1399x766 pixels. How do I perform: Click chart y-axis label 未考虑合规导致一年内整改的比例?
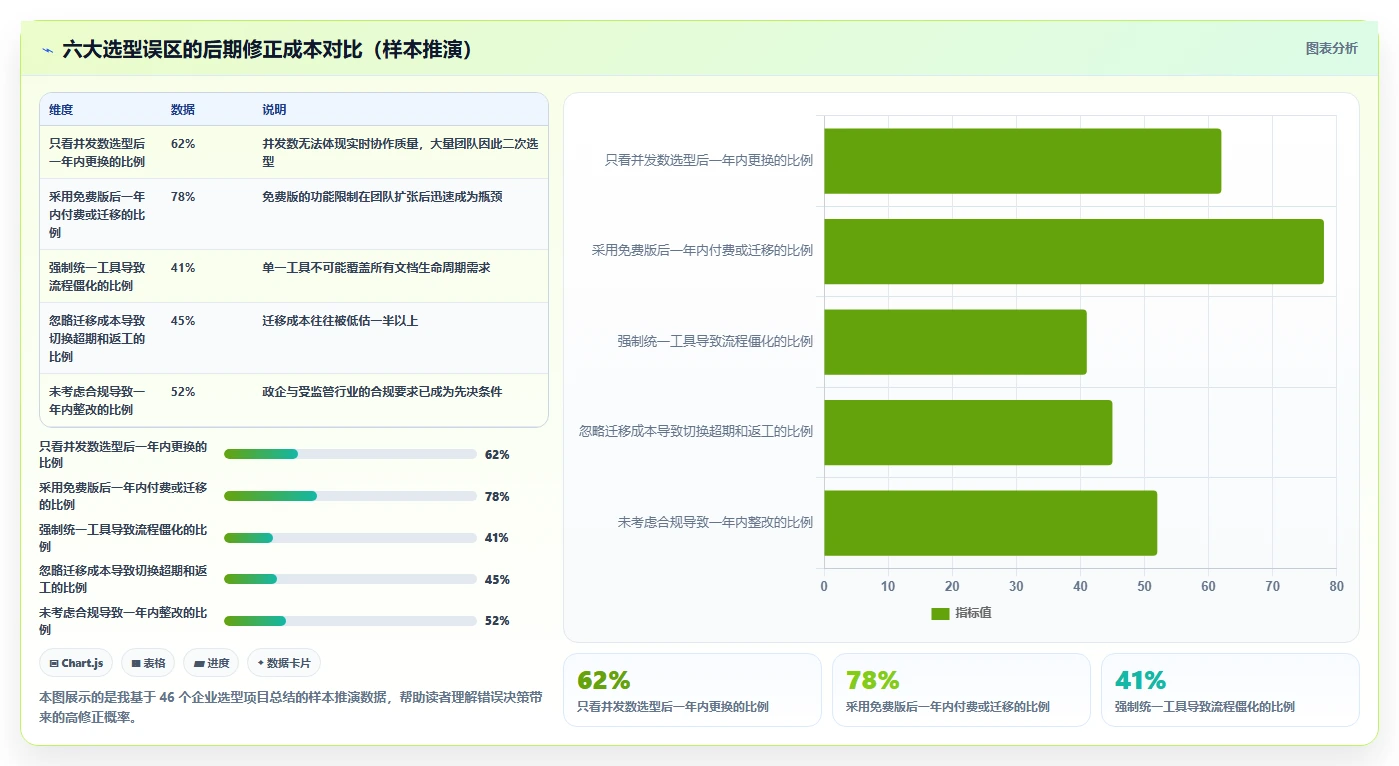[x=715, y=523]
